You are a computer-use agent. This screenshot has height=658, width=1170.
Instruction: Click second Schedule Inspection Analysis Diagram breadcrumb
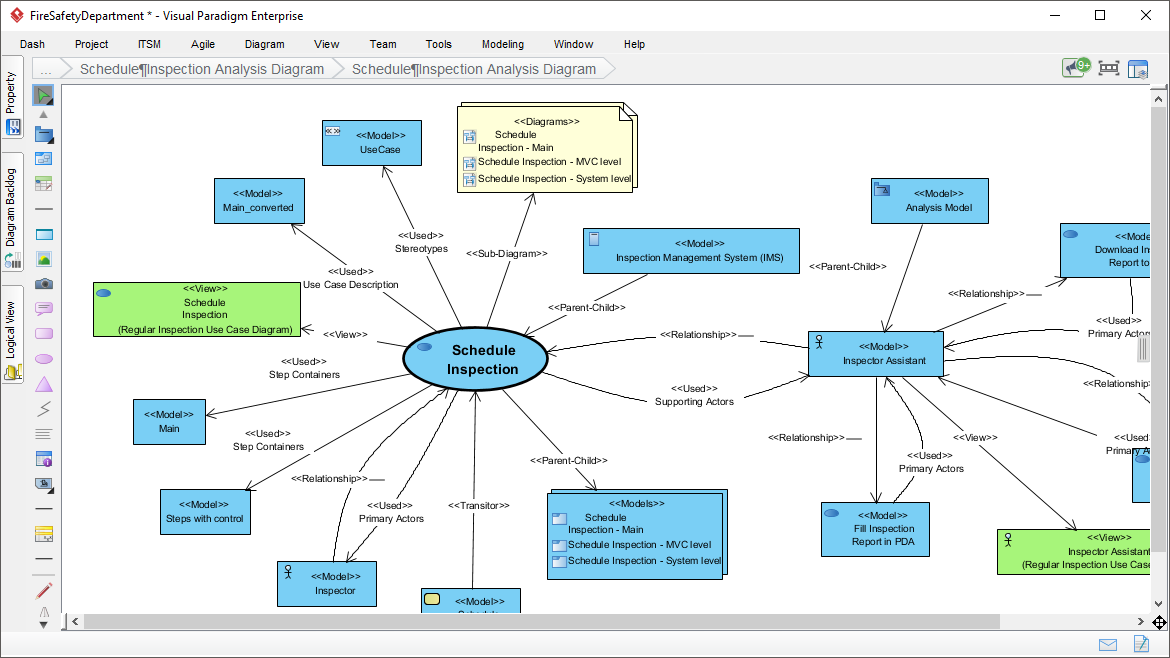[474, 69]
